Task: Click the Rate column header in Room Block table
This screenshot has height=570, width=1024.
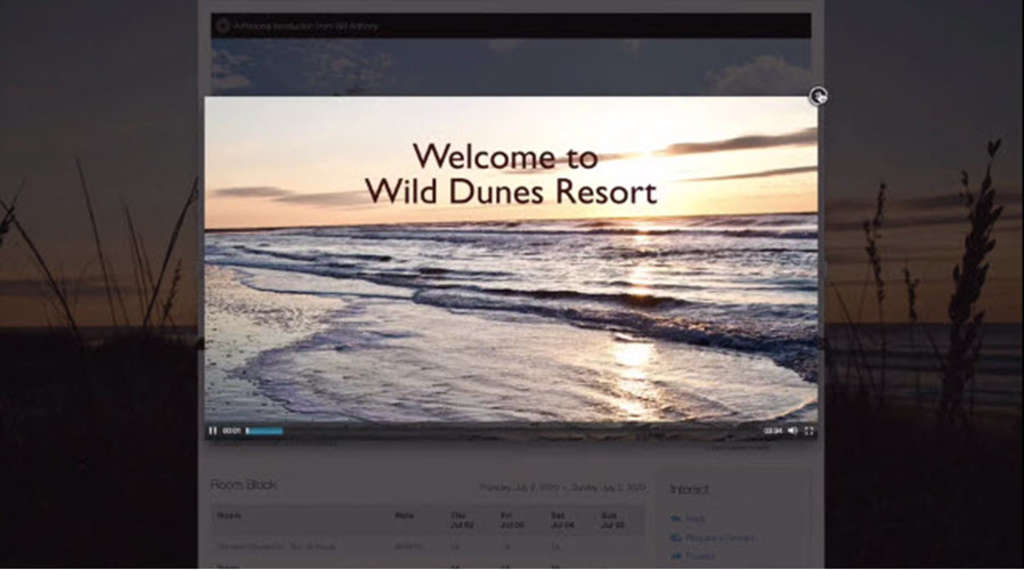Action: [x=403, y=516]
